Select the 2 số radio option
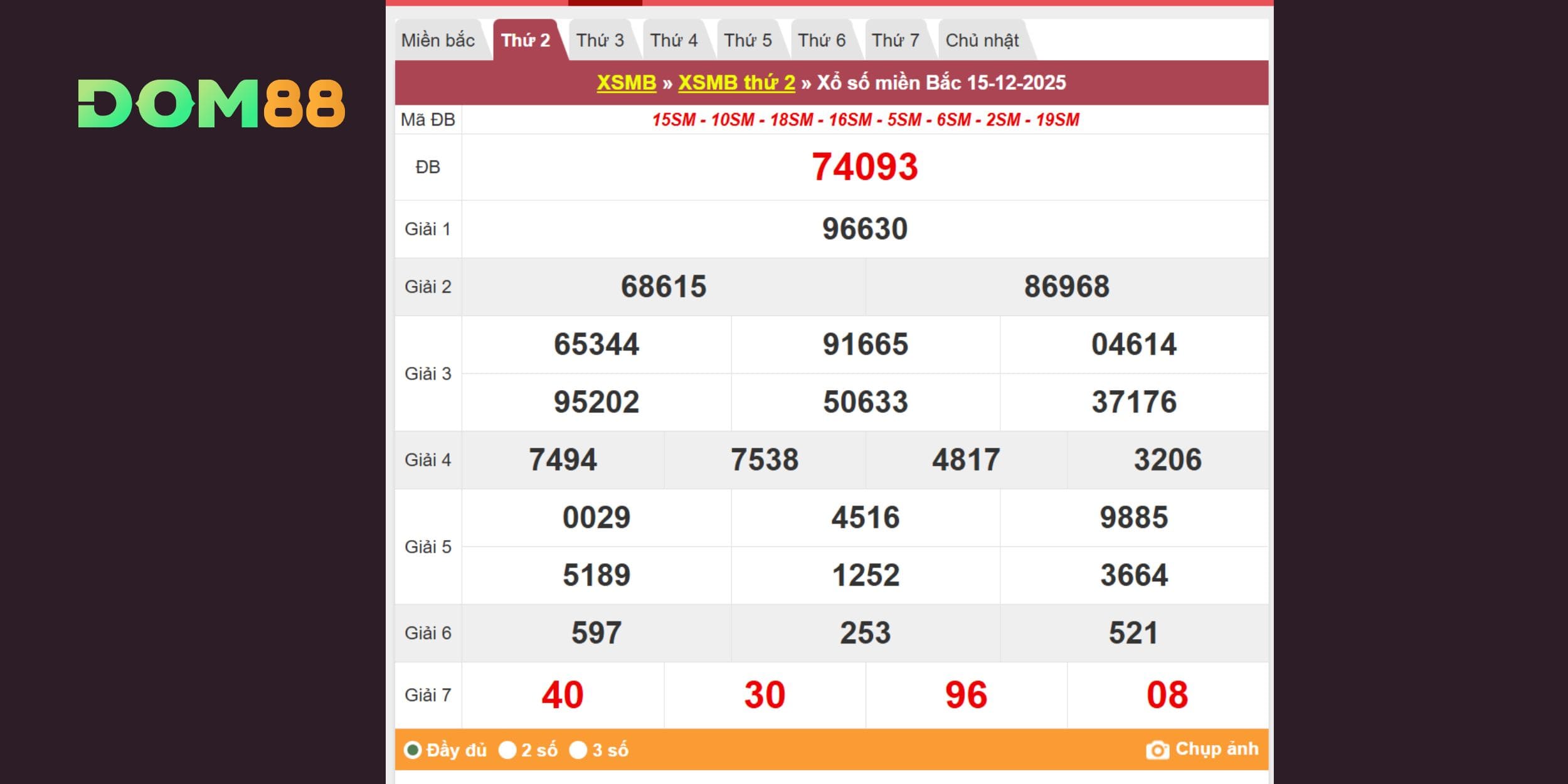1568x784 pixels. pyautogui.click(x=507, y=750)
